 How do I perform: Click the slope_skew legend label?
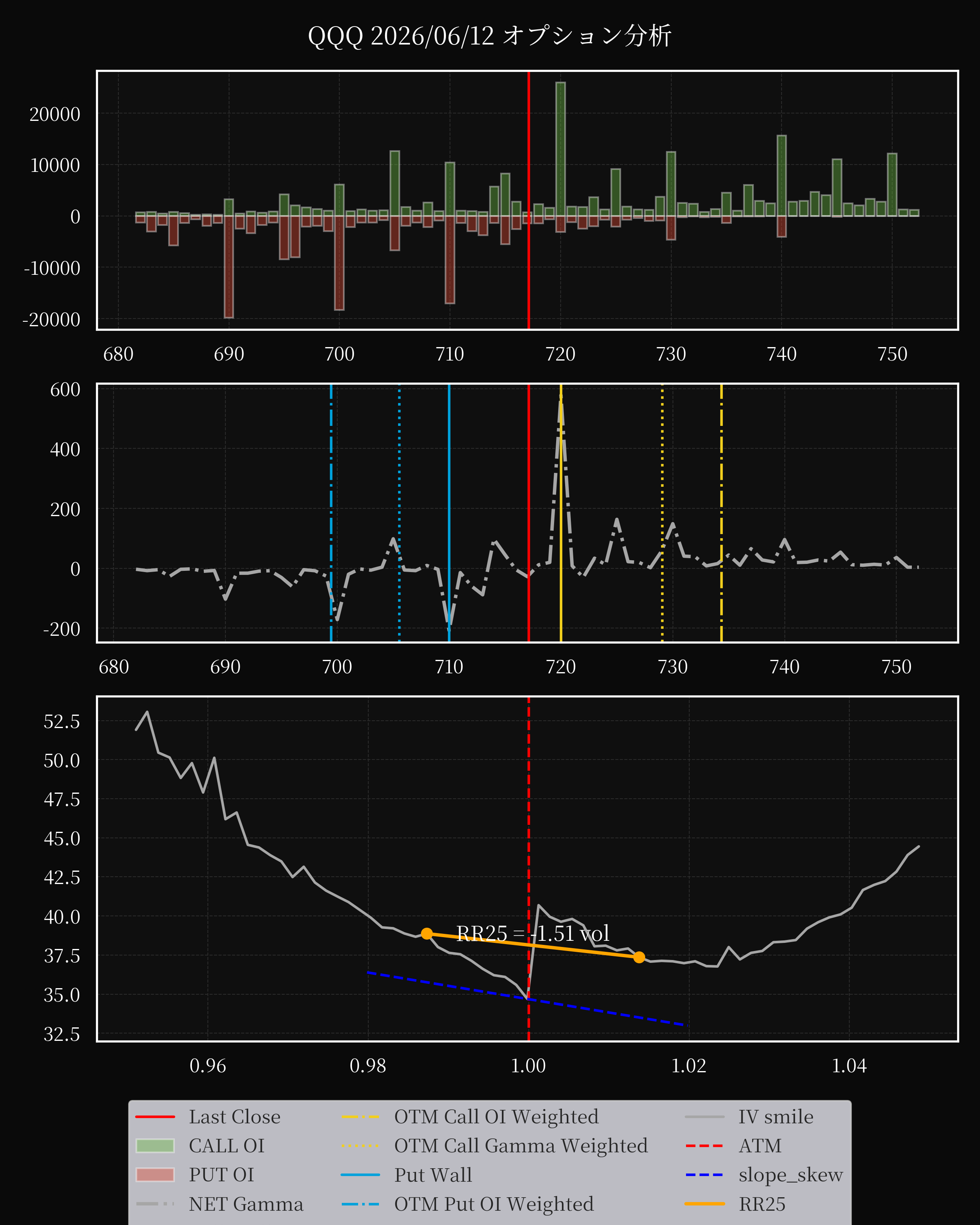[x=790, y=1174]
